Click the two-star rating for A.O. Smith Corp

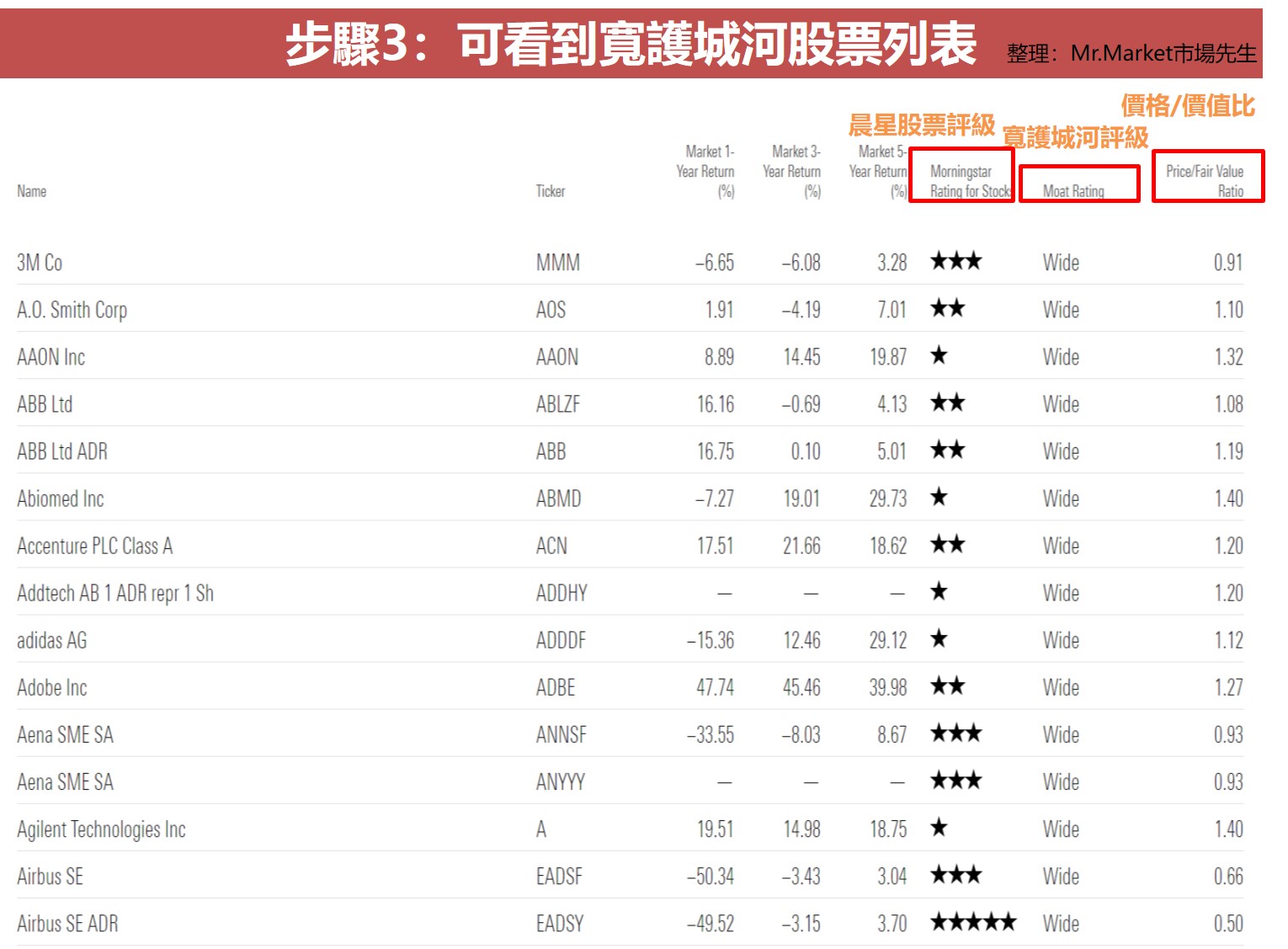click(x=948, y=308)
